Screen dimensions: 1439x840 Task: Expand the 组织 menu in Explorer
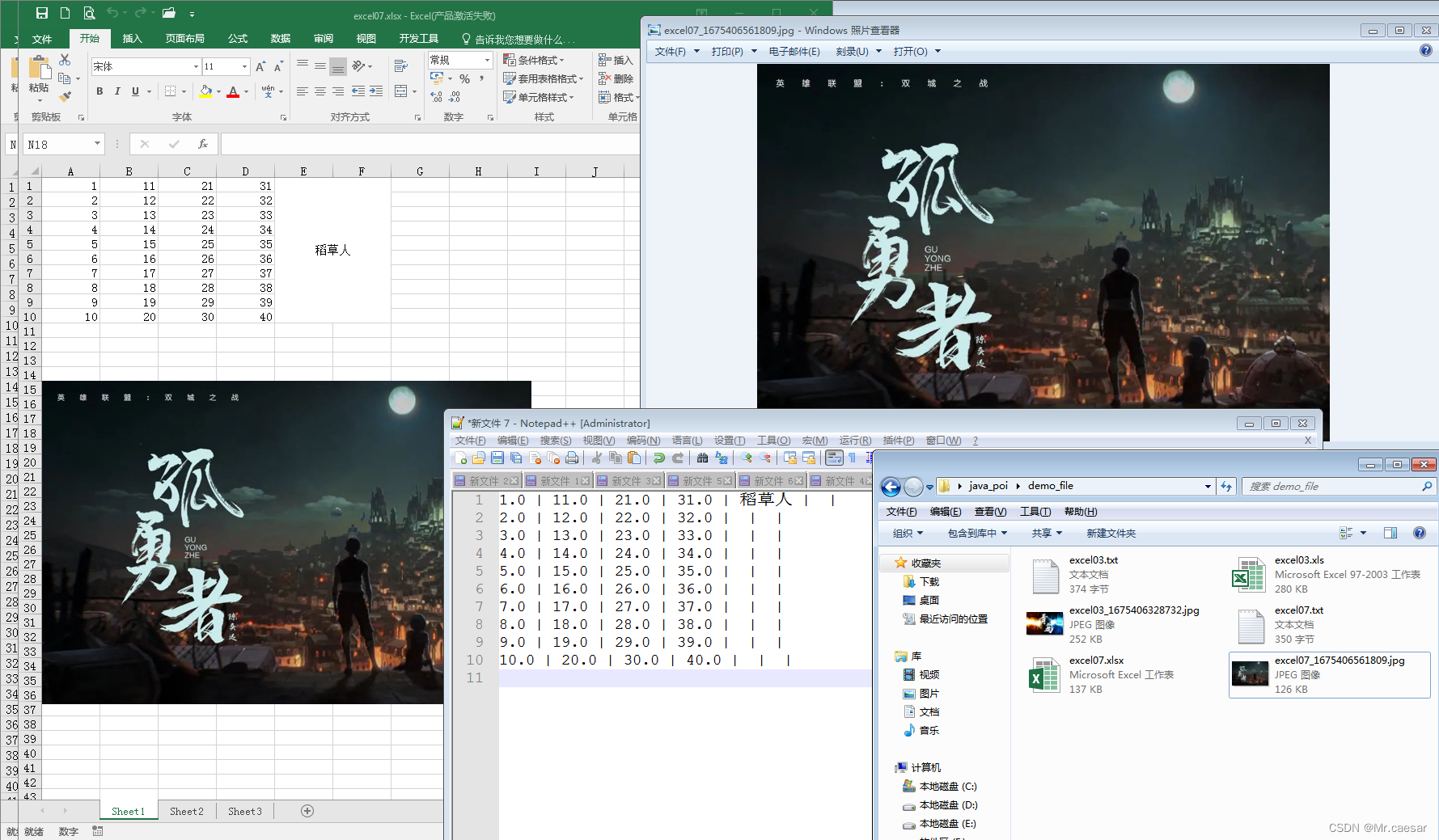coord(908,533)
